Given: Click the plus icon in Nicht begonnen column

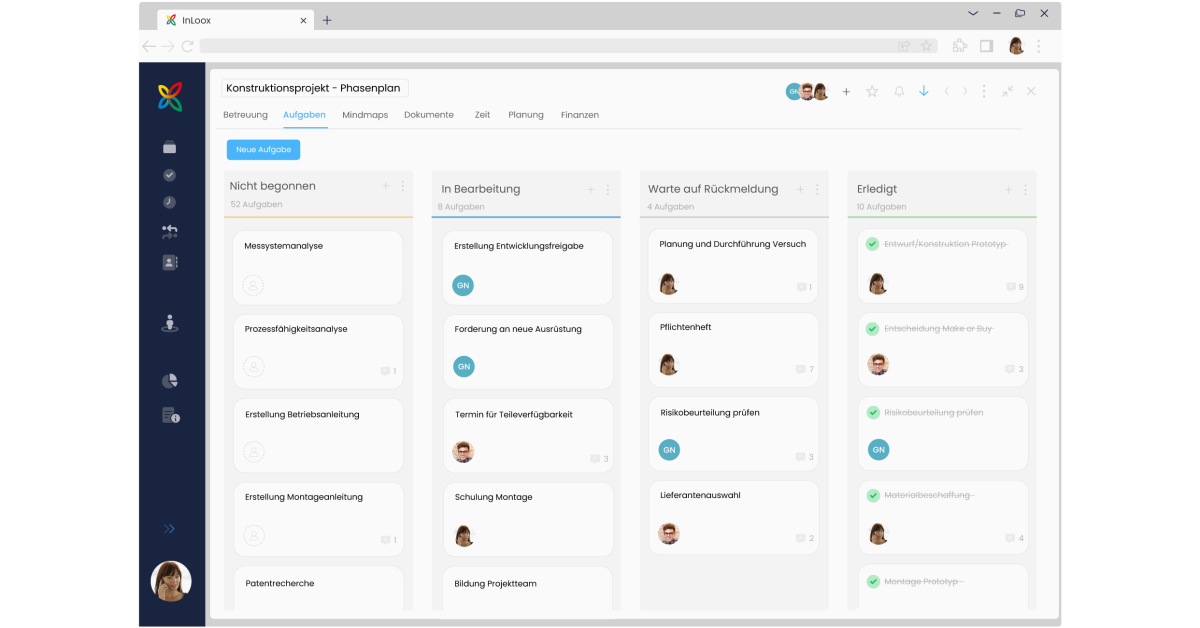Looking at the screenshot, I should (385, 186).
